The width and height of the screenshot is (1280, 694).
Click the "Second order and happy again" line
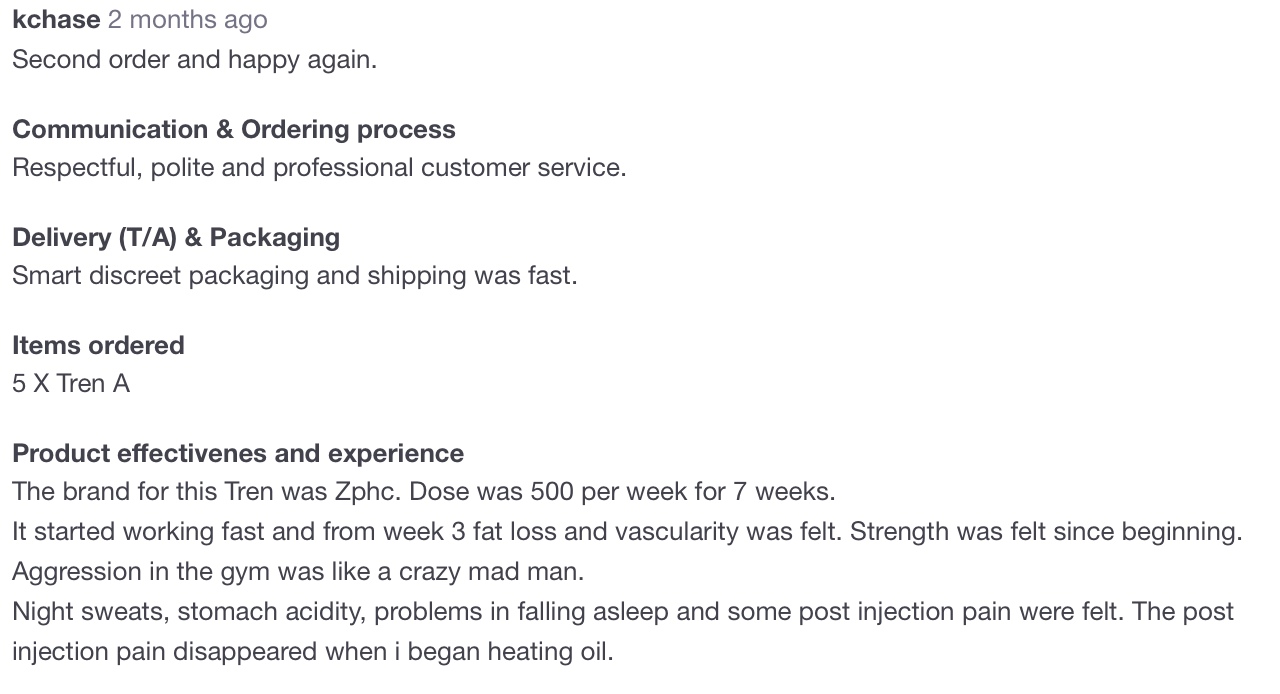[194, 60]
